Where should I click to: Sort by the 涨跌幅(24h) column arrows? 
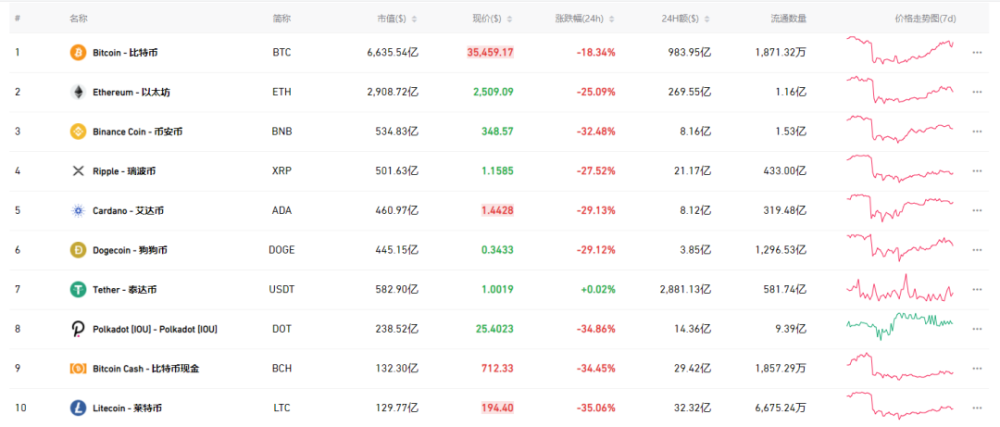[612, 19]
